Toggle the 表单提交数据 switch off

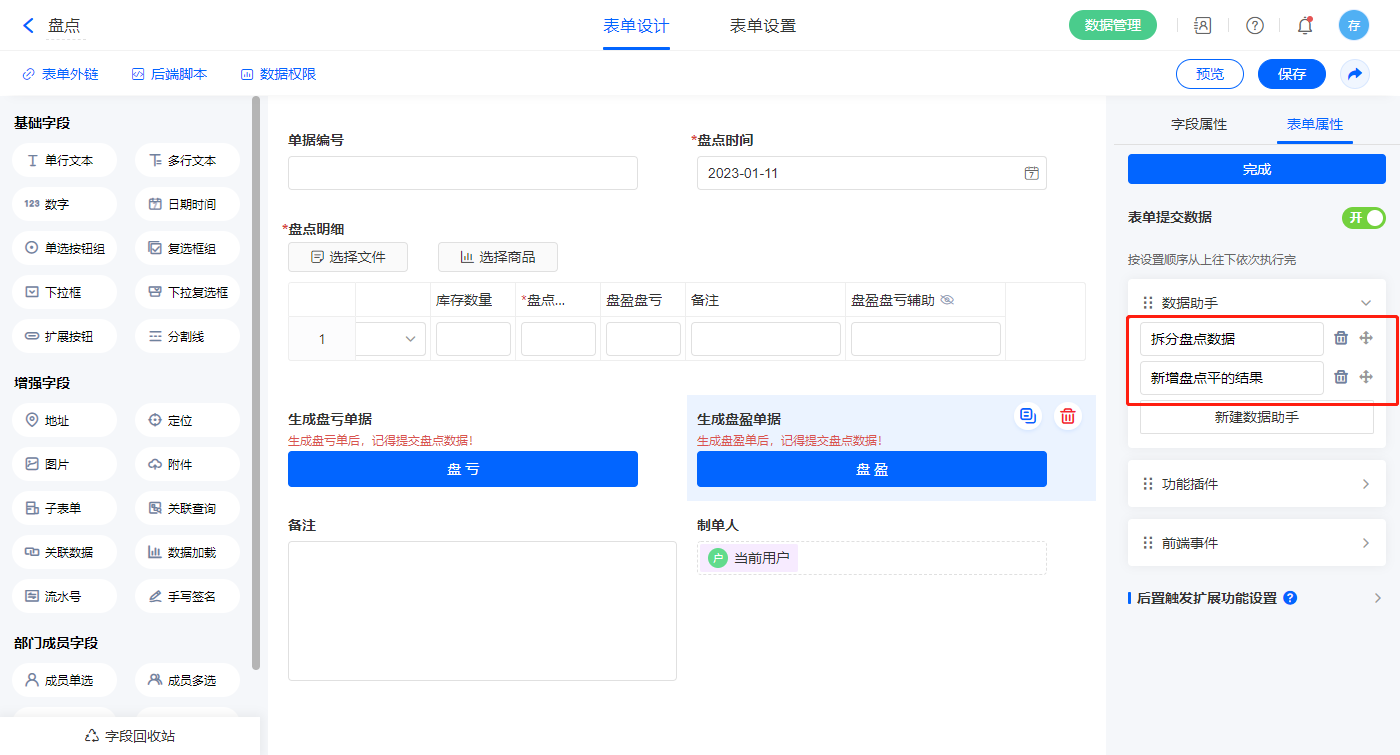click(1363, 218)
